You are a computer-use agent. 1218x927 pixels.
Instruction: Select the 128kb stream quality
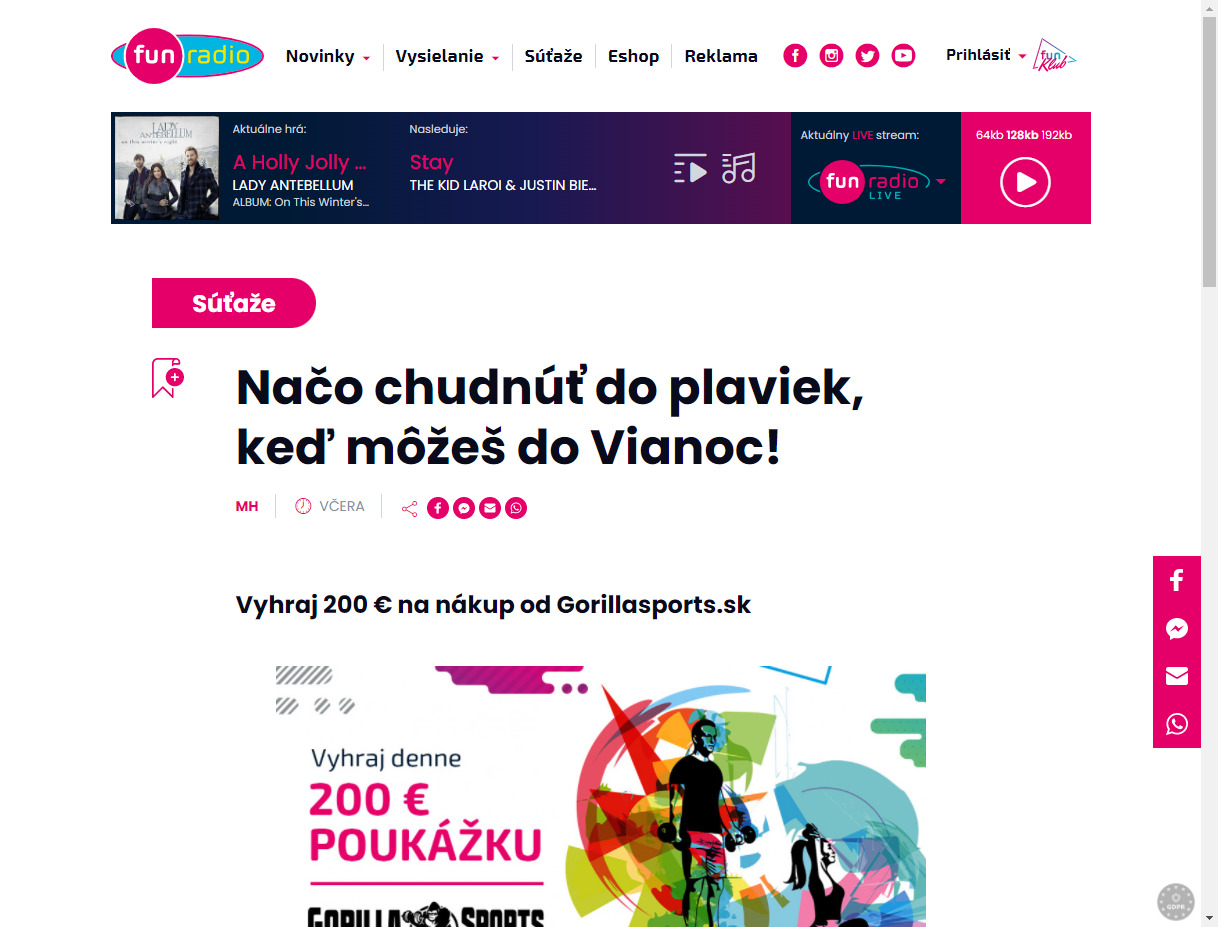[1022, 135]
